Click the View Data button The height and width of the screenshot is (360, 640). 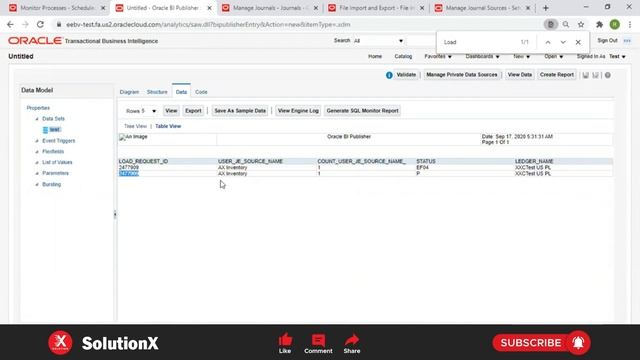click(520, 75)
